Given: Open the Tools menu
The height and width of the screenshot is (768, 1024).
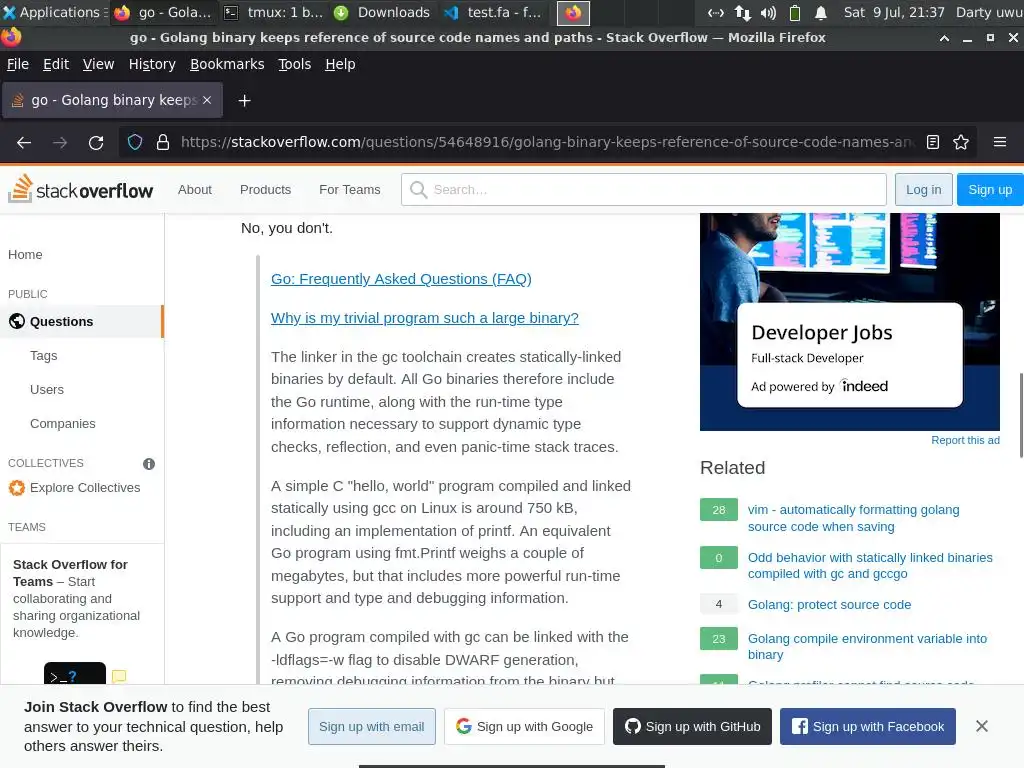Looking at the screenshot, I should tap(295, 64).
